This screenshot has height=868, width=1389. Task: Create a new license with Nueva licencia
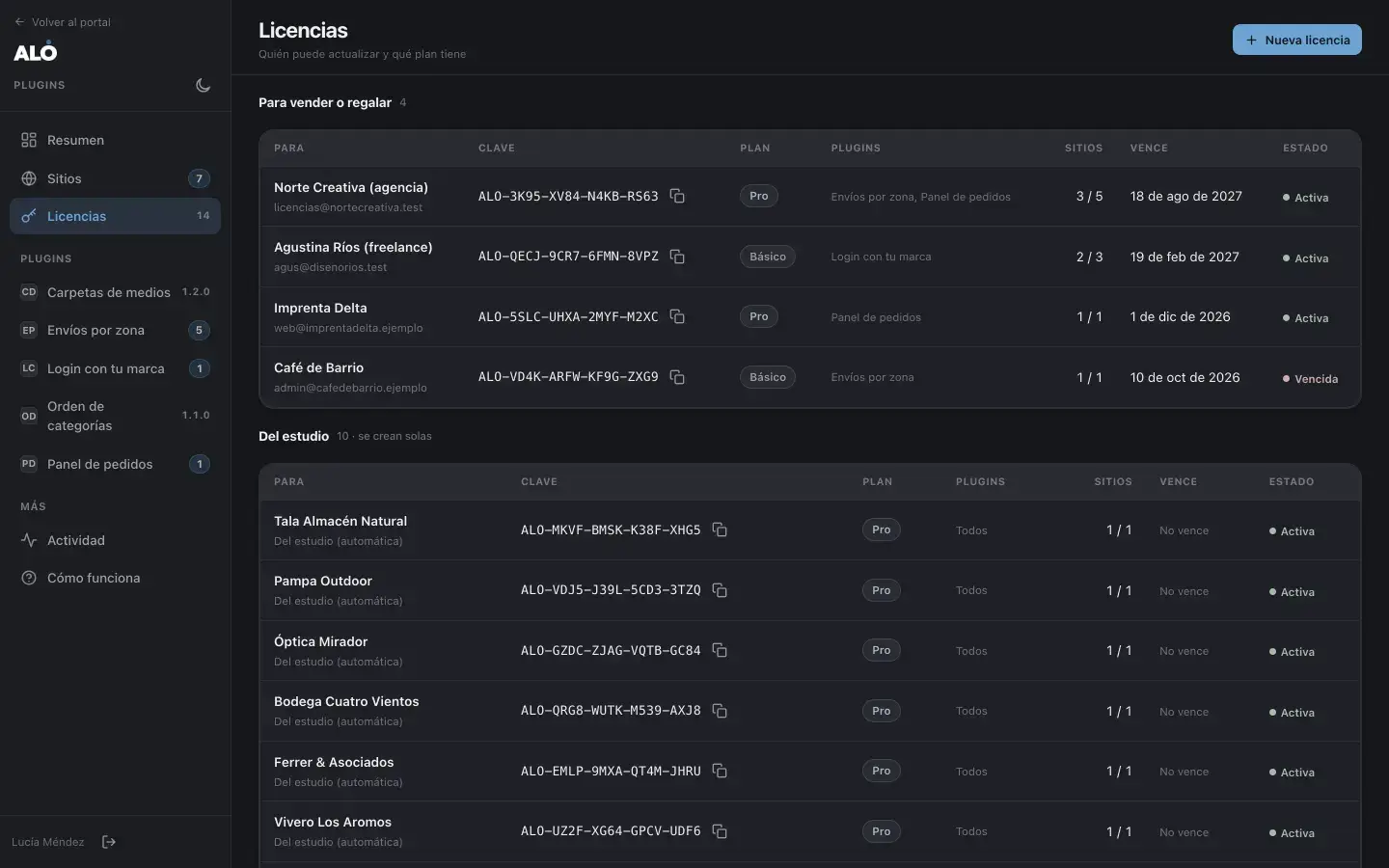tap(1296, 40)
